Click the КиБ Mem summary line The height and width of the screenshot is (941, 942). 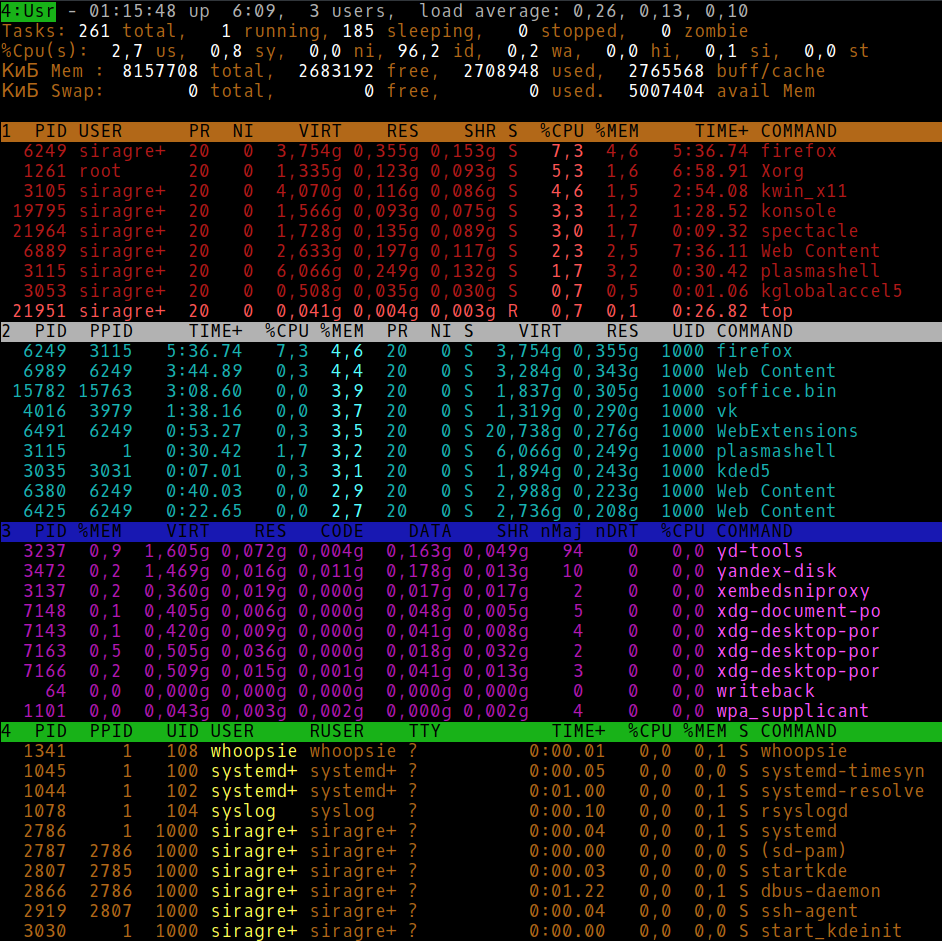300,71
